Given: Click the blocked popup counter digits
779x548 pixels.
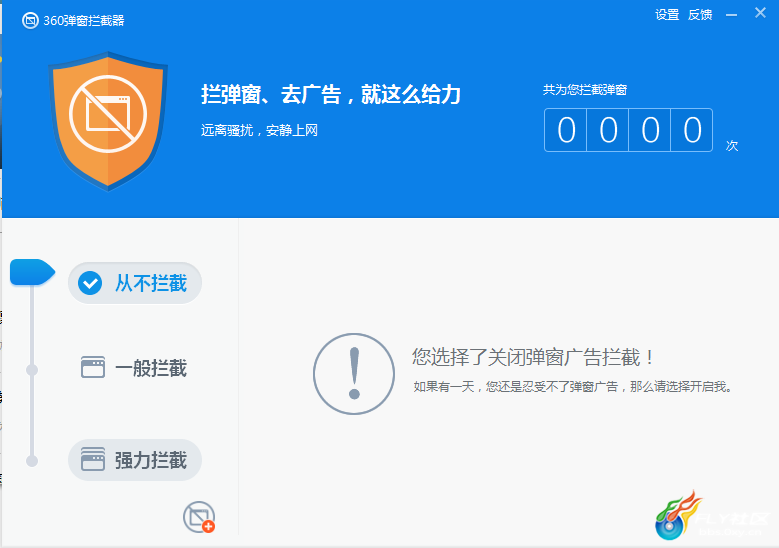Looking at the screenshot, I should [x=628, y=130].
